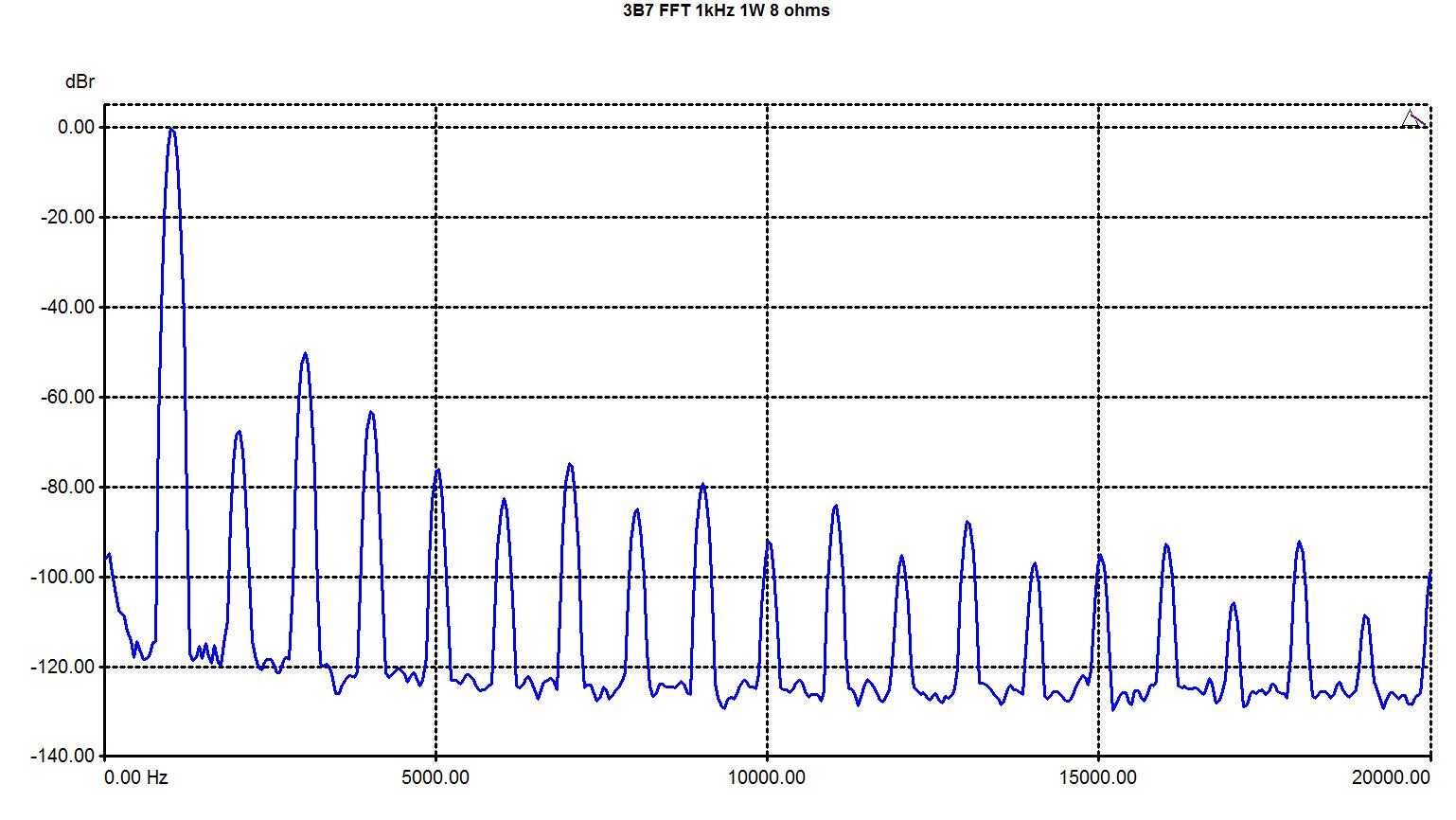The height and width of the screenshot is (820, 1456).
Task: Click the -60.00 vertical axis label
Action: (x=66, y=397)
